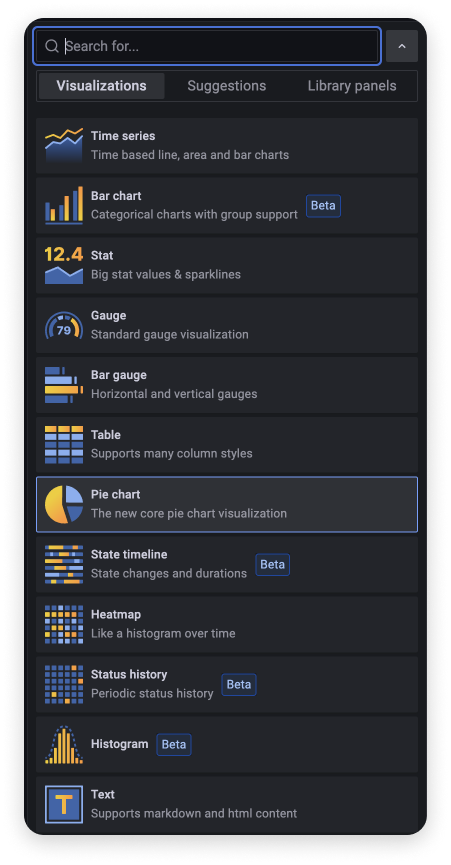
Task: Collapse the visualization picker with chevron
Action: (402, 46)
